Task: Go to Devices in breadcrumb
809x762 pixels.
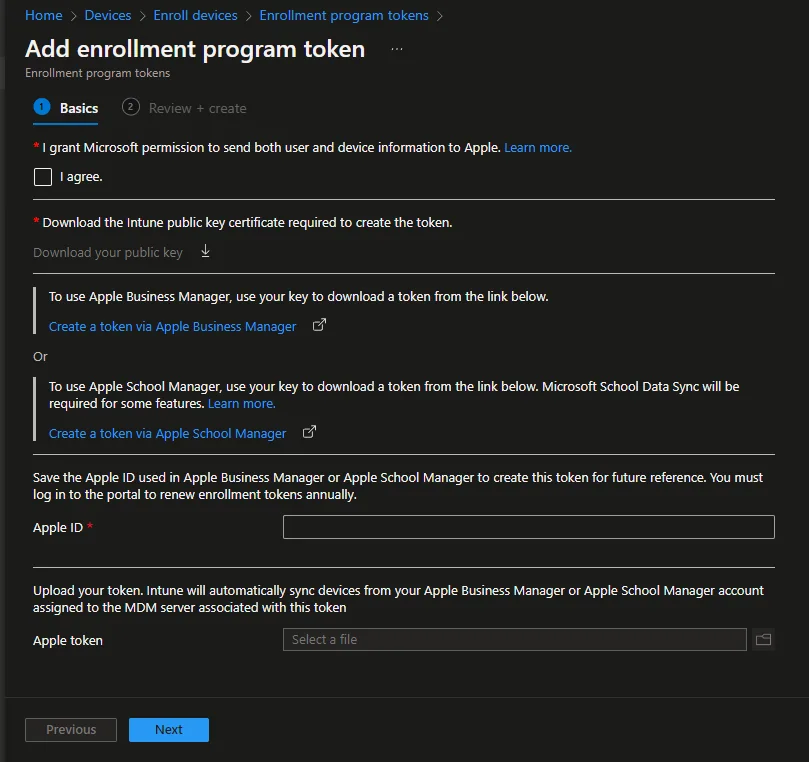Action: pyautogui.click(x=108, y=15)
